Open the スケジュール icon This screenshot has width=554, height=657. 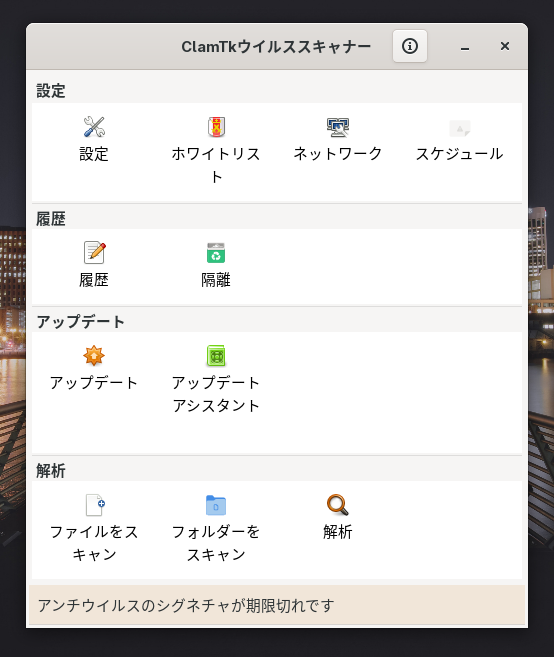[460, 128]
